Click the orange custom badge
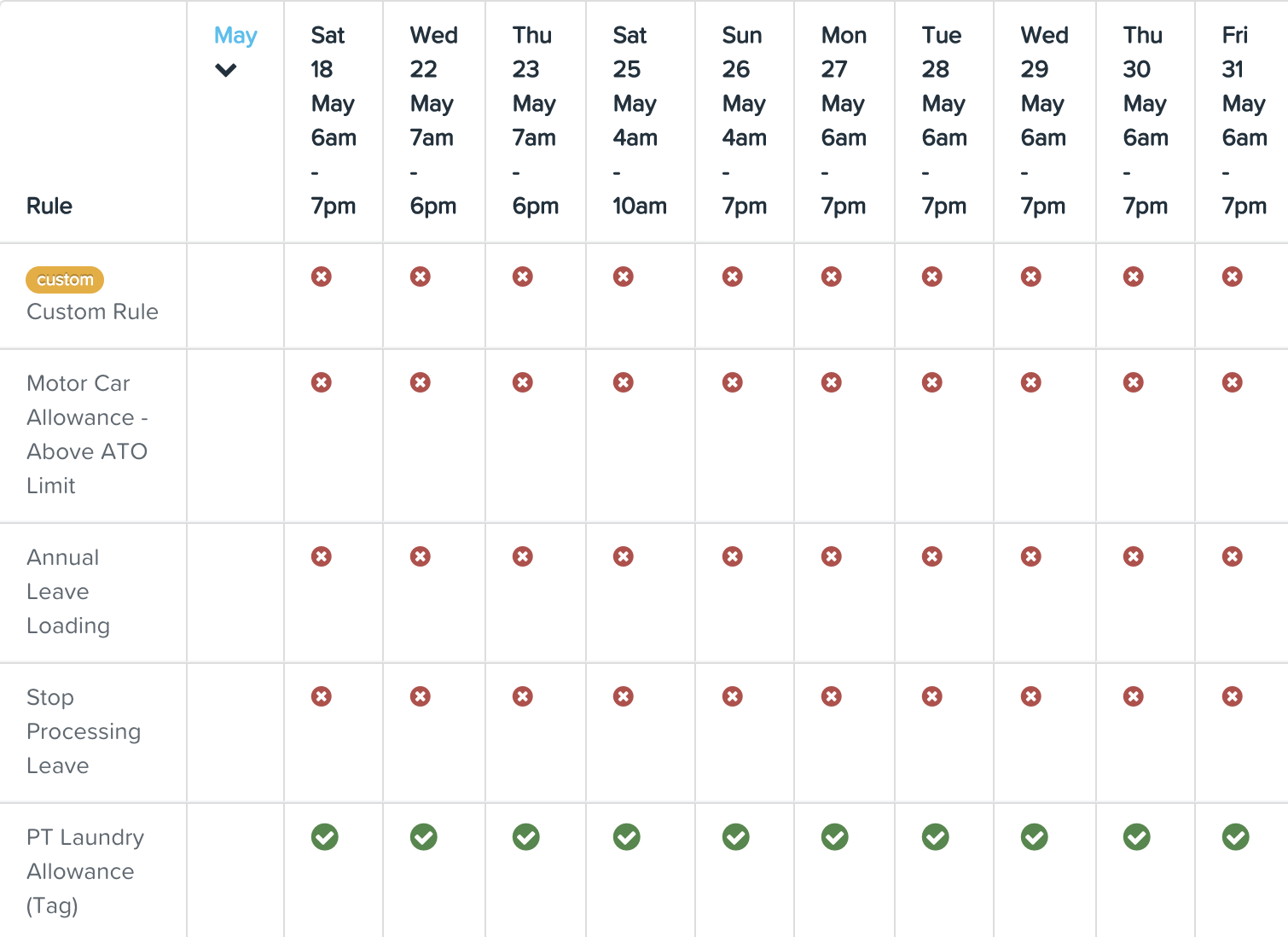 click(x=65, y=280)
